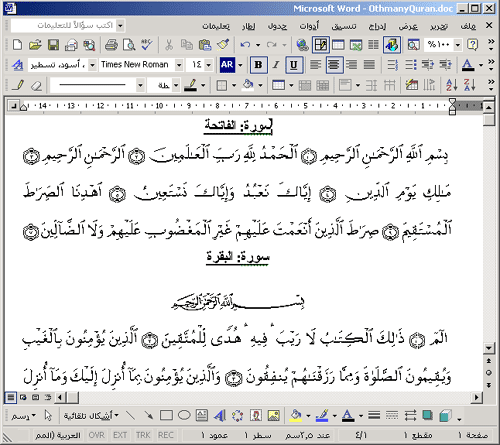This screenshot has width=500, height=445.
Task: Select the Draw Table pencil tool
Action: pyautogui.click(x=17, y=85)
